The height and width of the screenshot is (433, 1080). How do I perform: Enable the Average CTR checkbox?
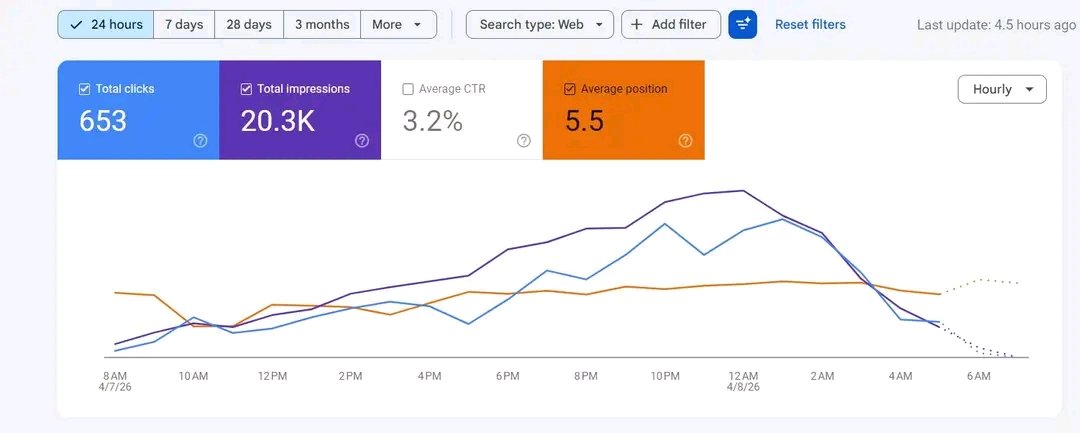(408, 89)
